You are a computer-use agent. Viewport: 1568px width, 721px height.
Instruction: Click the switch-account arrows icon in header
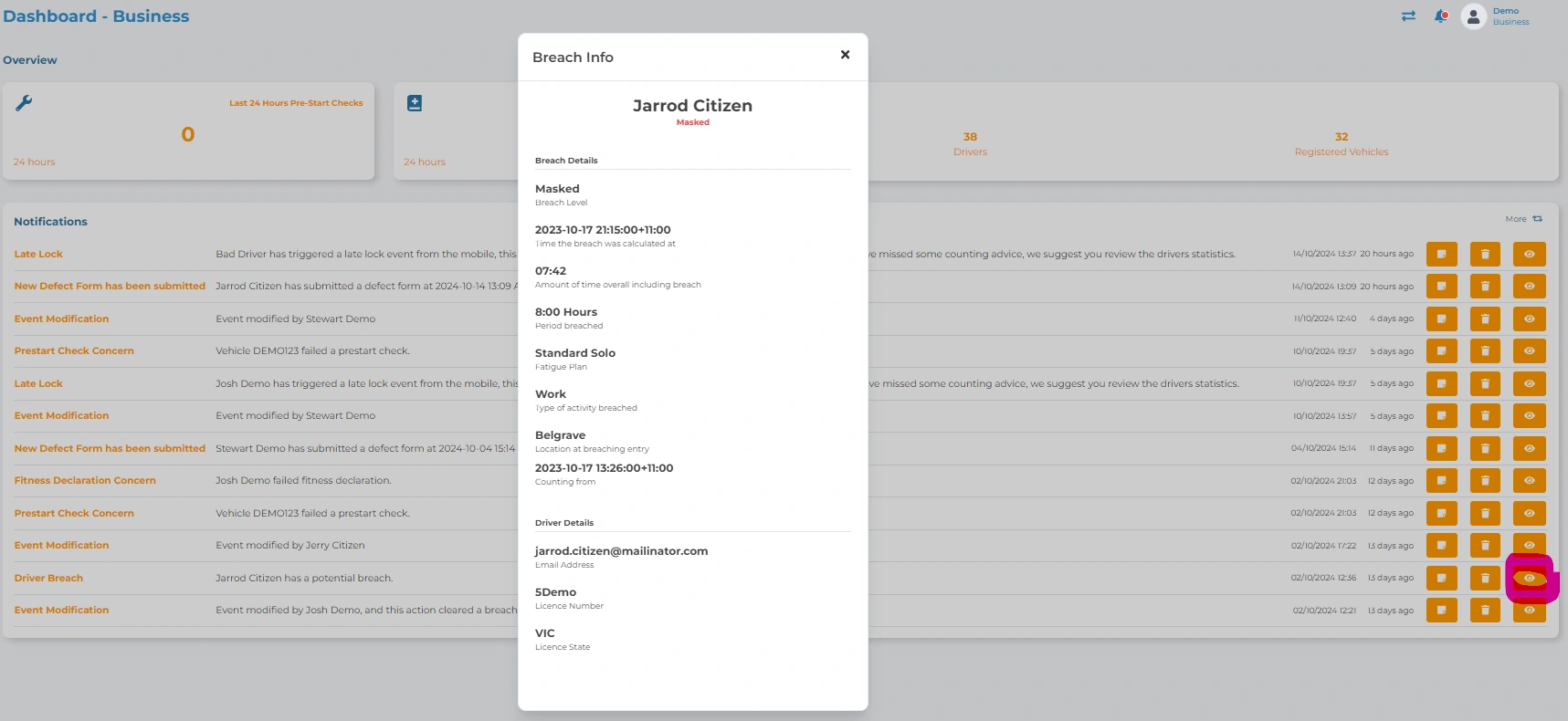[x=1408, y=16]
